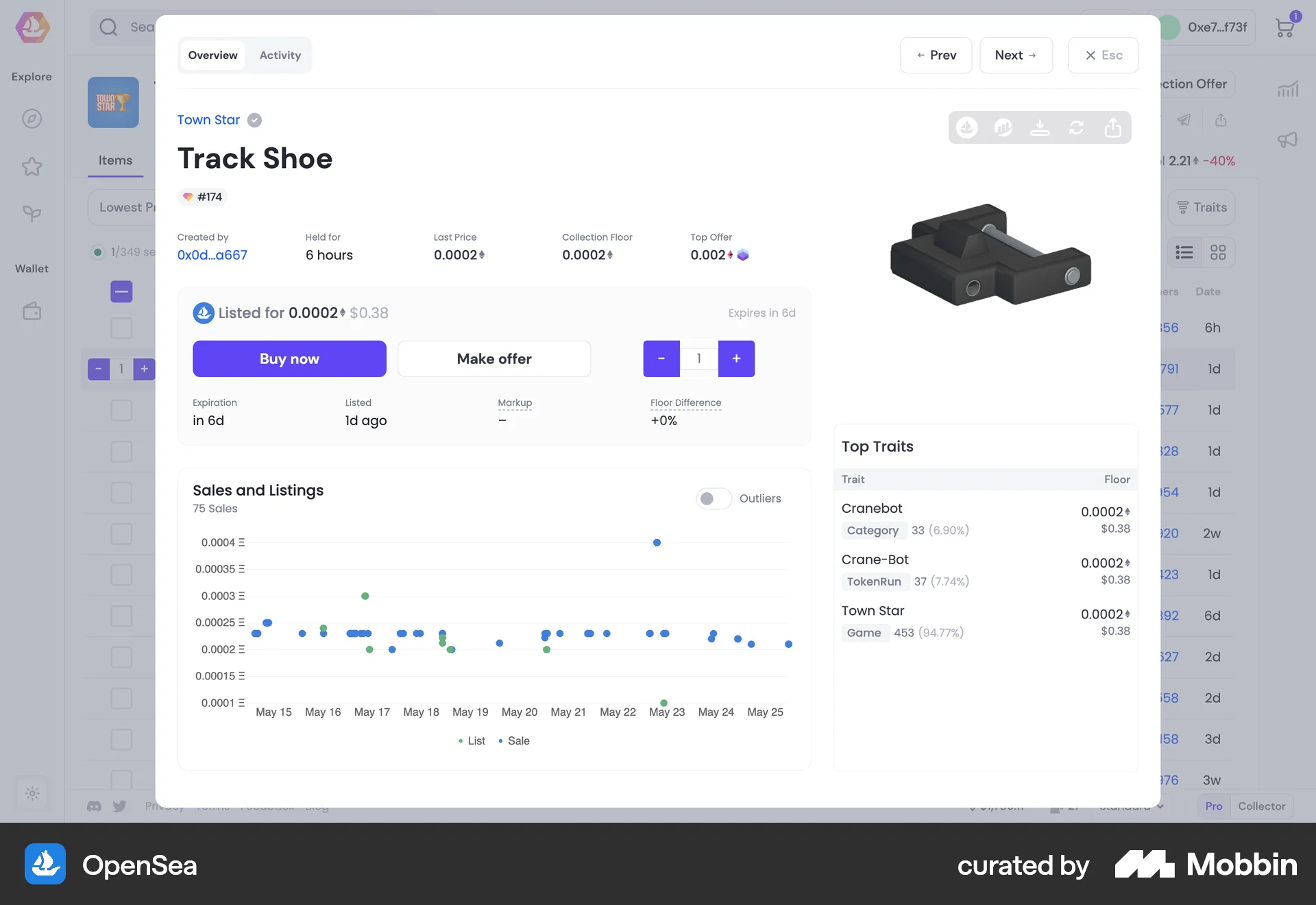Enable the Outliers toggle on the sales chart
Screen dimensions: 1316x905
coord(713,498)
